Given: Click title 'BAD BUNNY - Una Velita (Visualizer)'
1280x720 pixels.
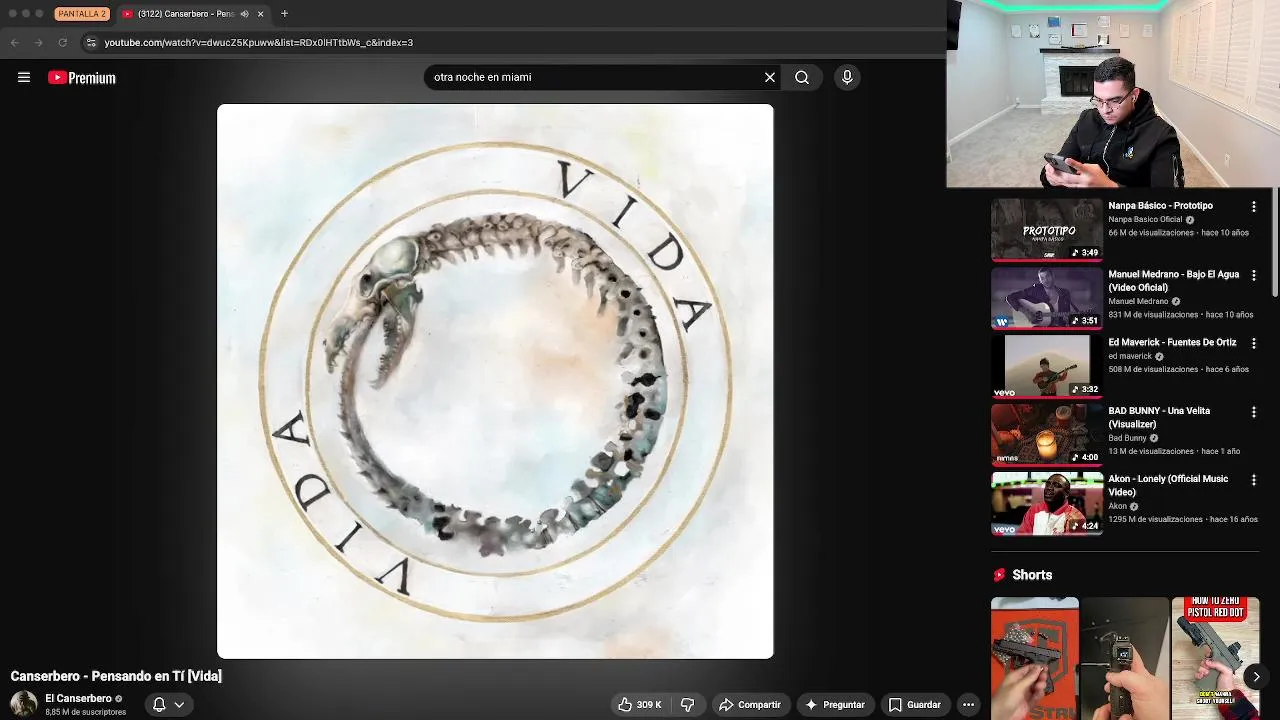Looking at the screenshot, I should tap(1159, 417).
